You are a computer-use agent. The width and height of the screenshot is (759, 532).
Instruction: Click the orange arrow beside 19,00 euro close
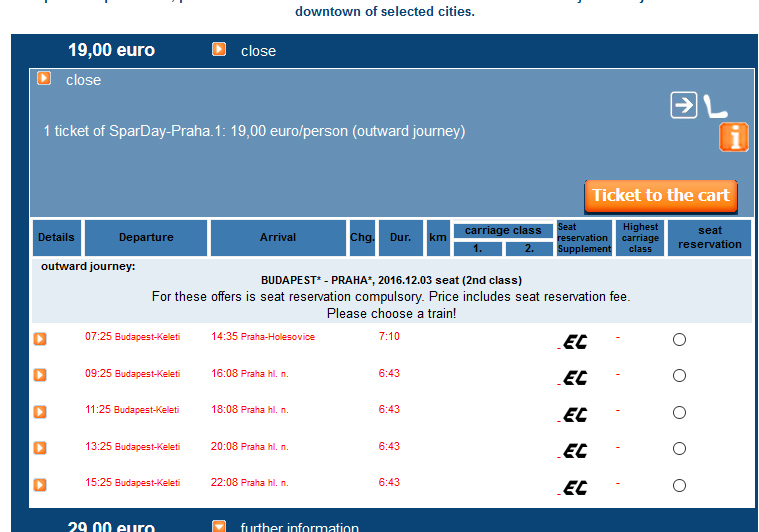[219, 49]
